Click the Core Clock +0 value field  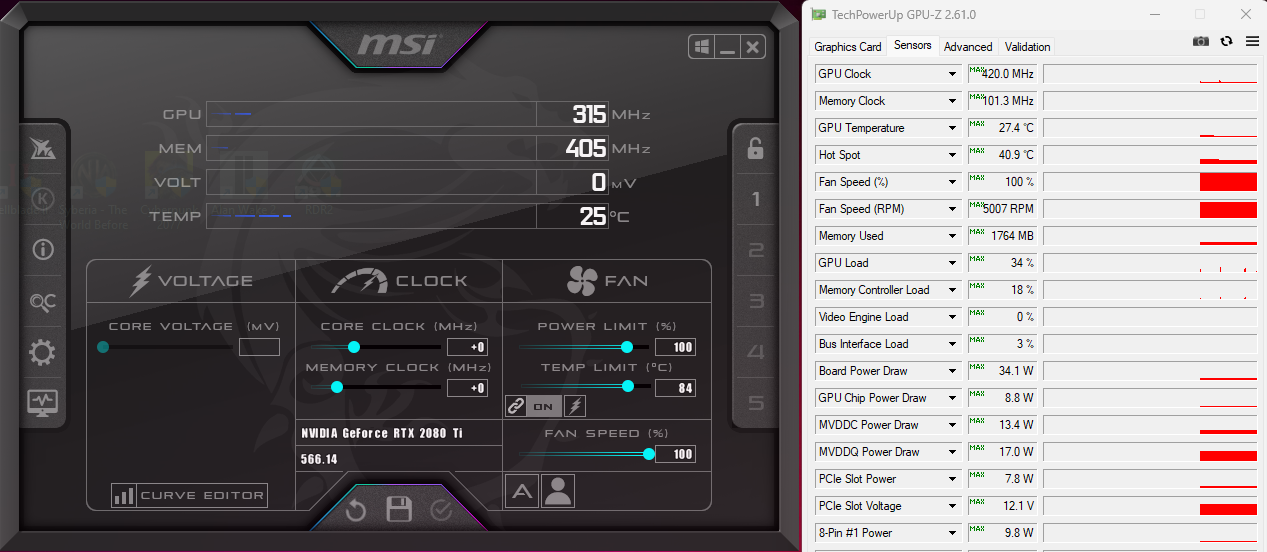(x=467, y=347)
